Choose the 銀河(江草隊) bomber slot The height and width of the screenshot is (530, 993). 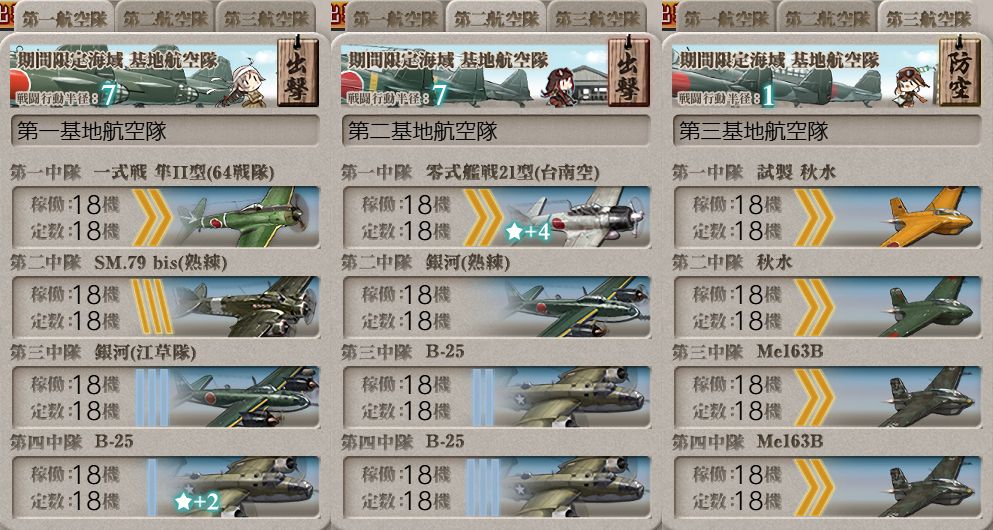(x=165, y=397)
